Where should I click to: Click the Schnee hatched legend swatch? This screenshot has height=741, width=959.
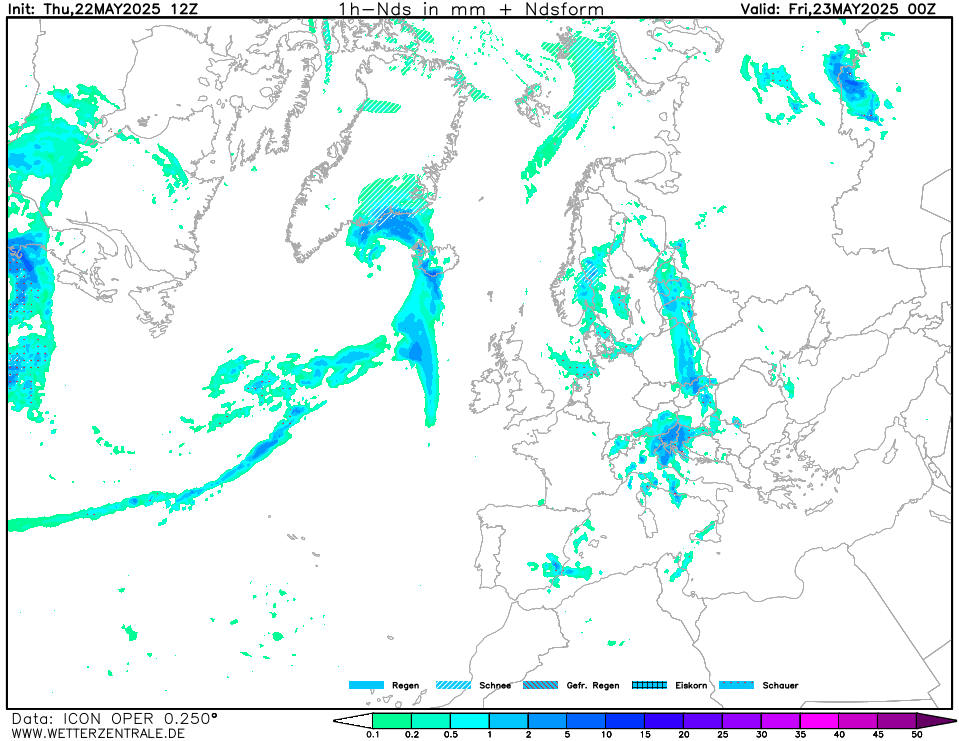(453, 685)
